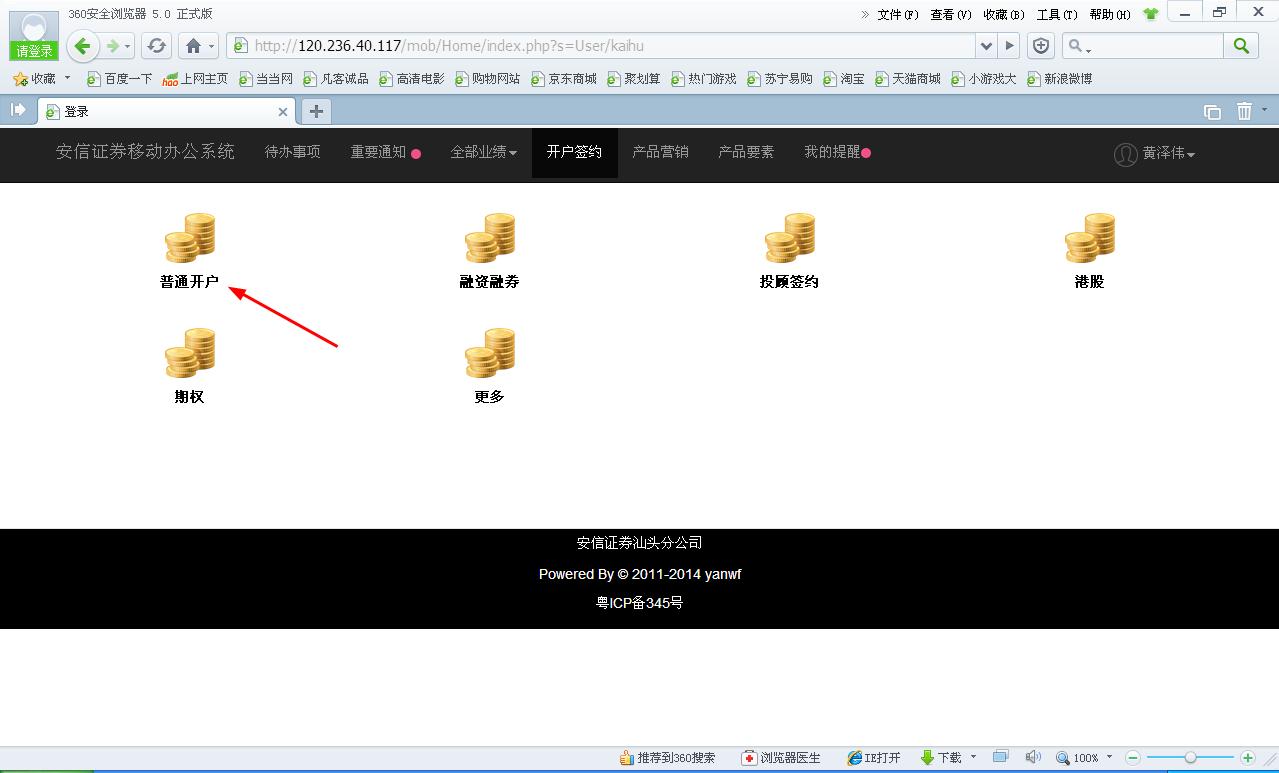Open the 普通开户 coin icon
Screen dimensions: 1279x773
tap(190, 238)
